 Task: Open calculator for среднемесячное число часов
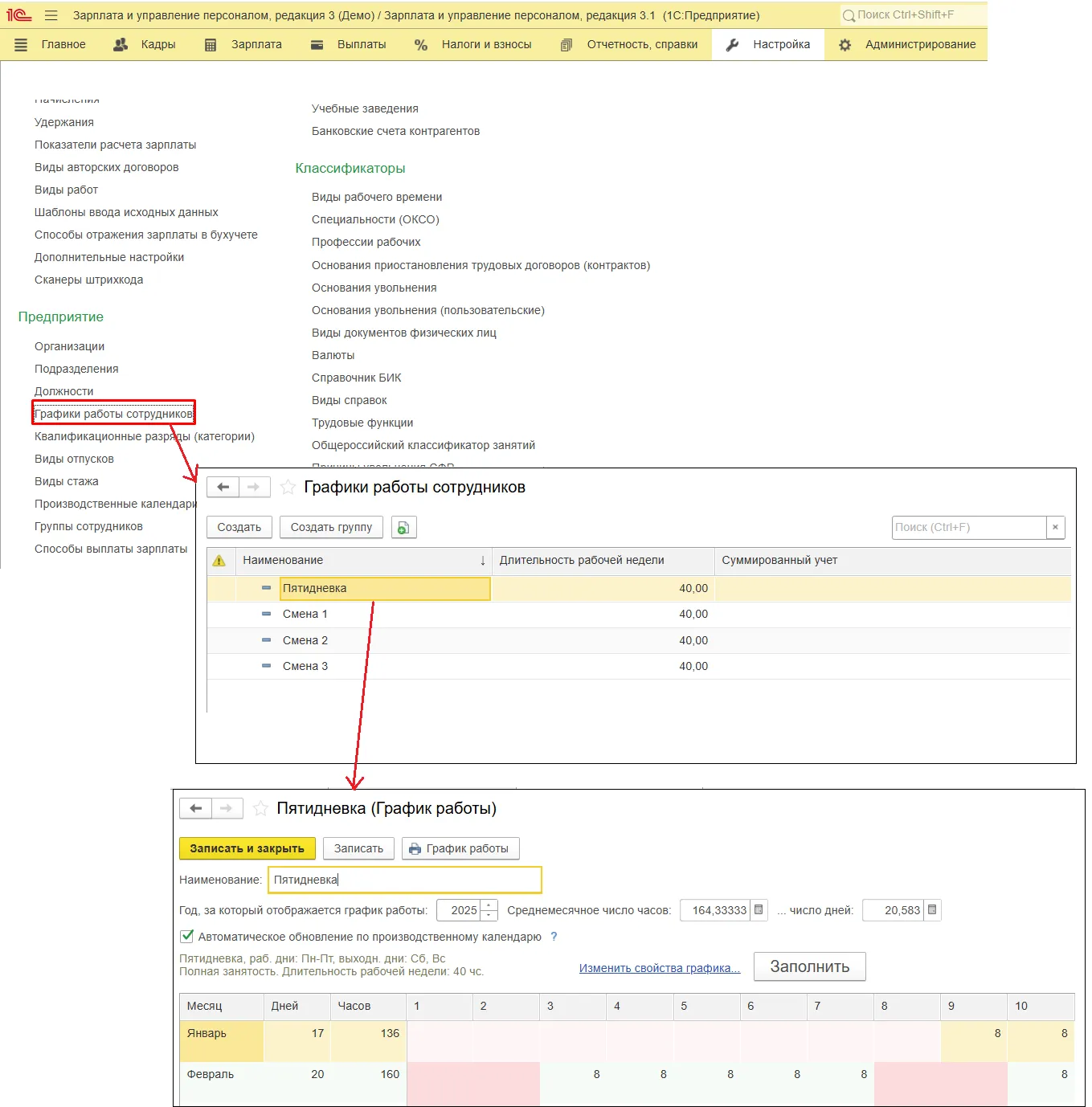click(x=759, y=910)
